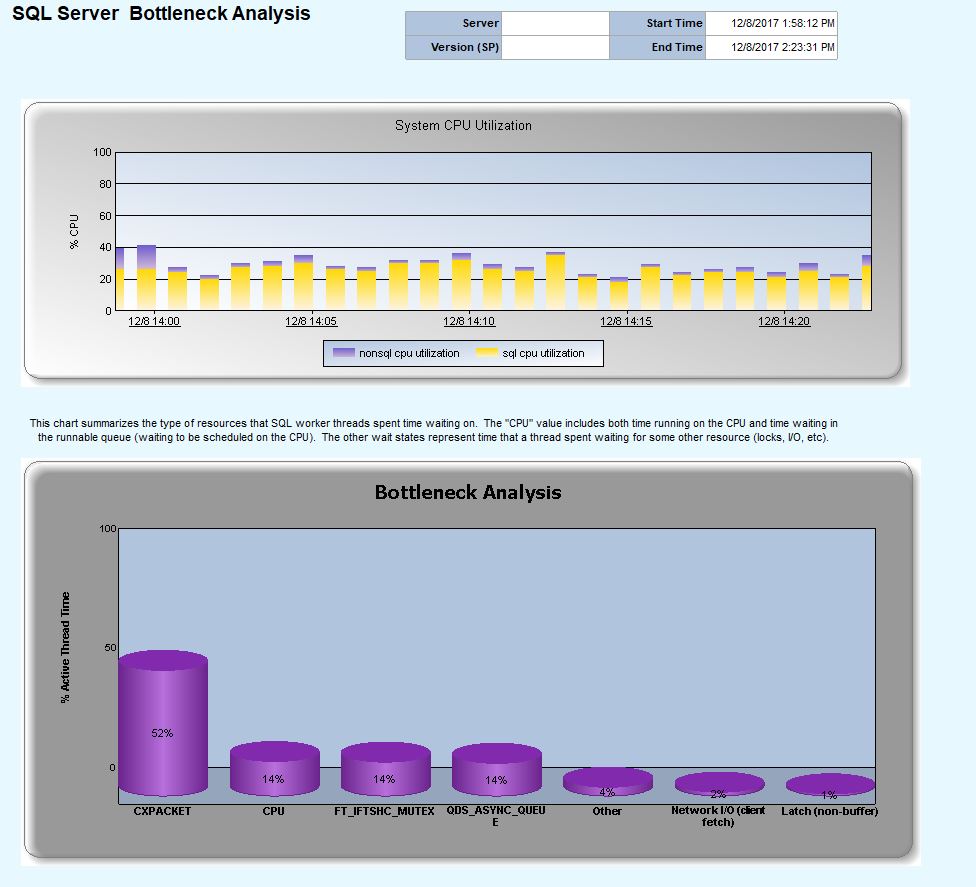The image size is (976, 887).
Task: Click the CXPACKET cylinder bar
Action: coord(162,723)
